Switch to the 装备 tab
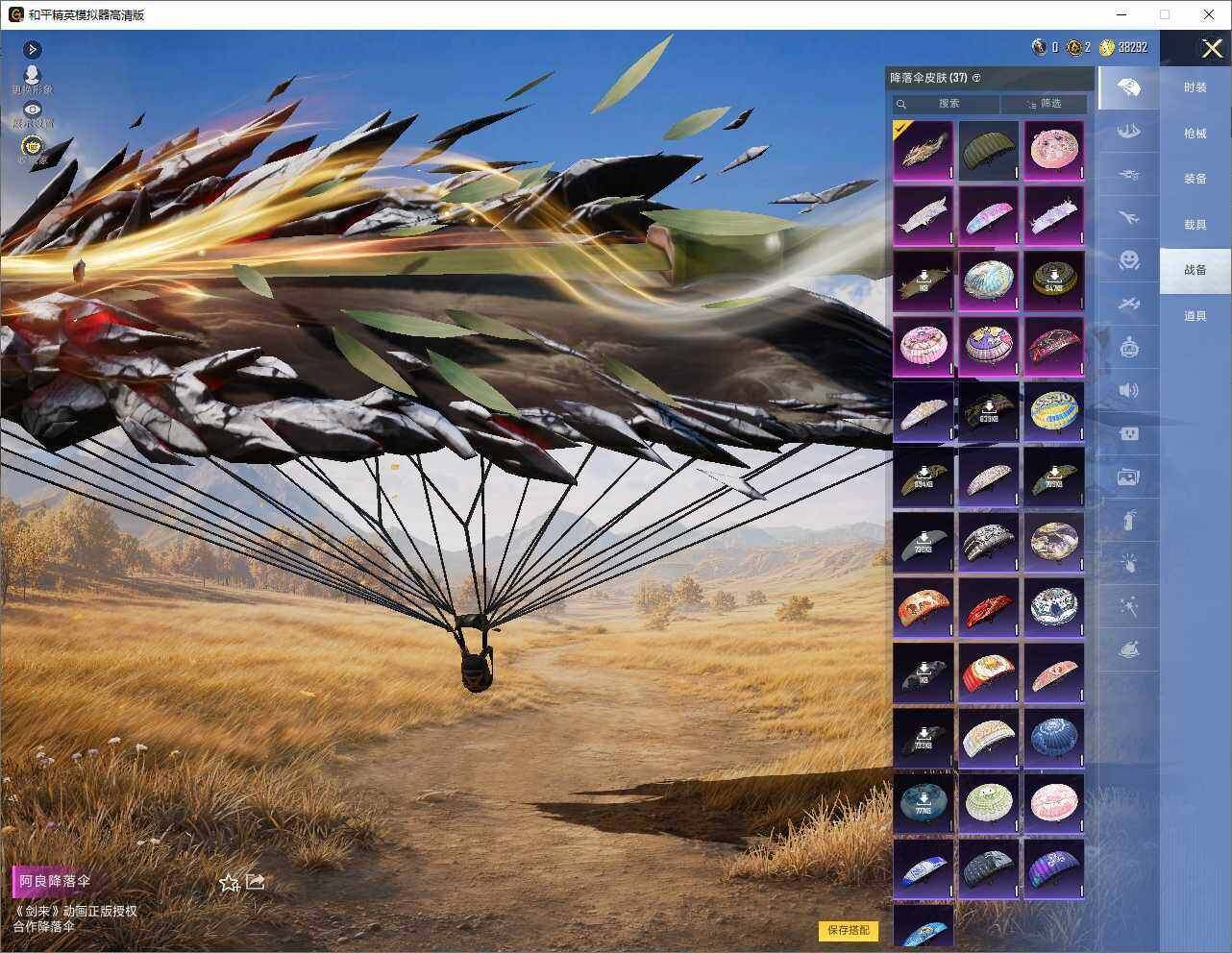 [x=1195, y=179]
